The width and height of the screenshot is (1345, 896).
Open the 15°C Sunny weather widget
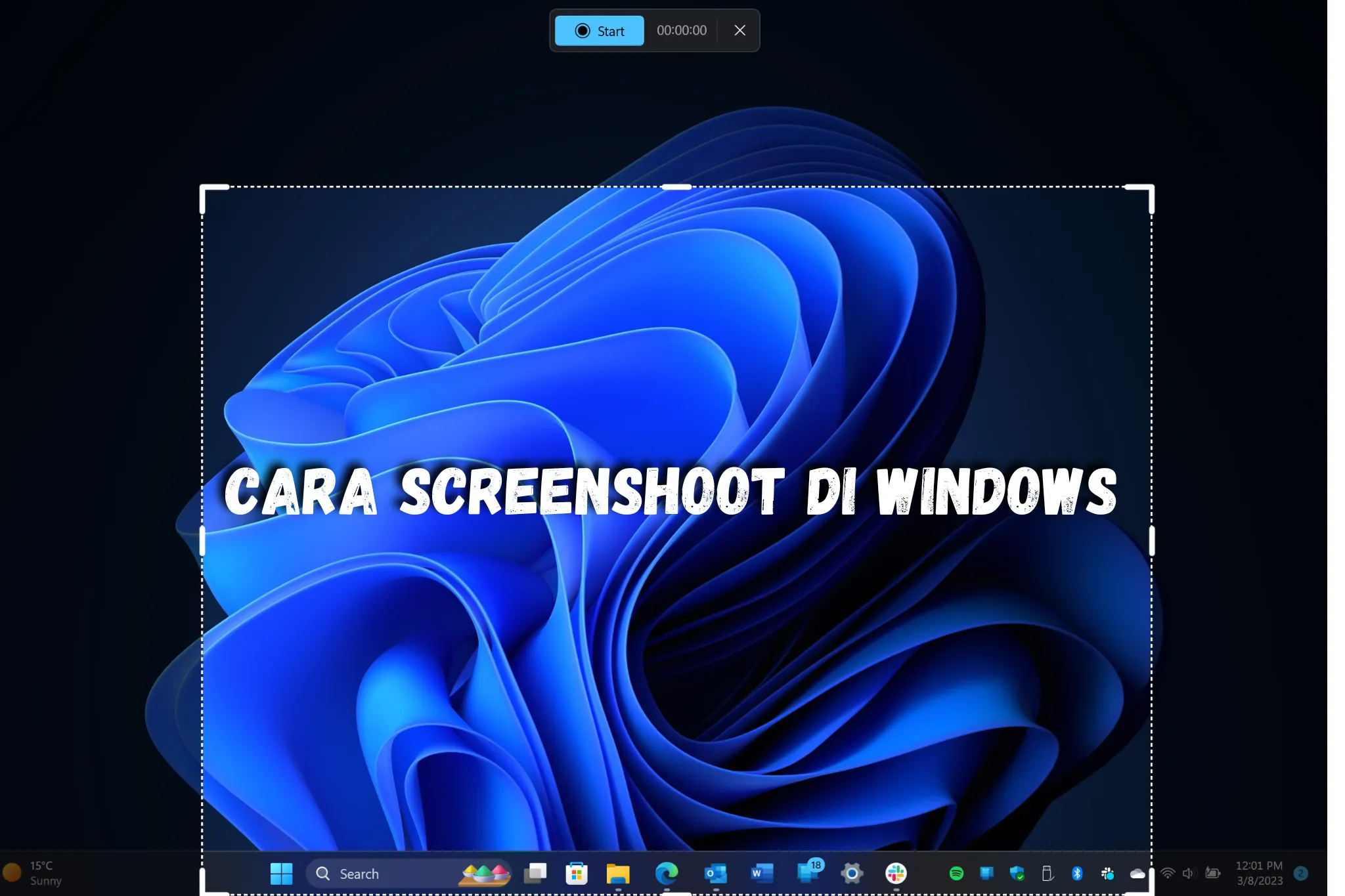coord(33,874)
